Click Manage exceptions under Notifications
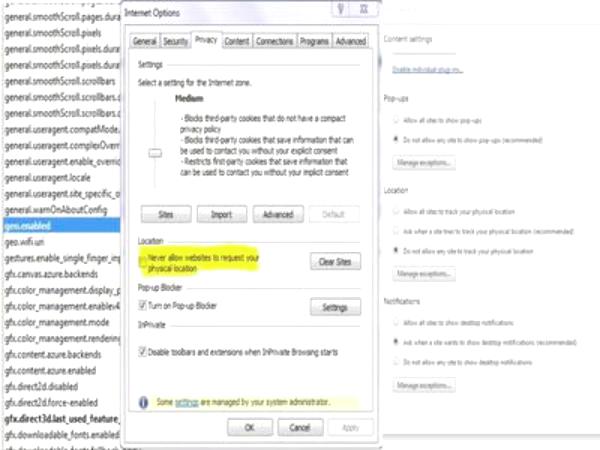Image resolution: width=600 pixels, height=450 pixels. coord(424,385)
